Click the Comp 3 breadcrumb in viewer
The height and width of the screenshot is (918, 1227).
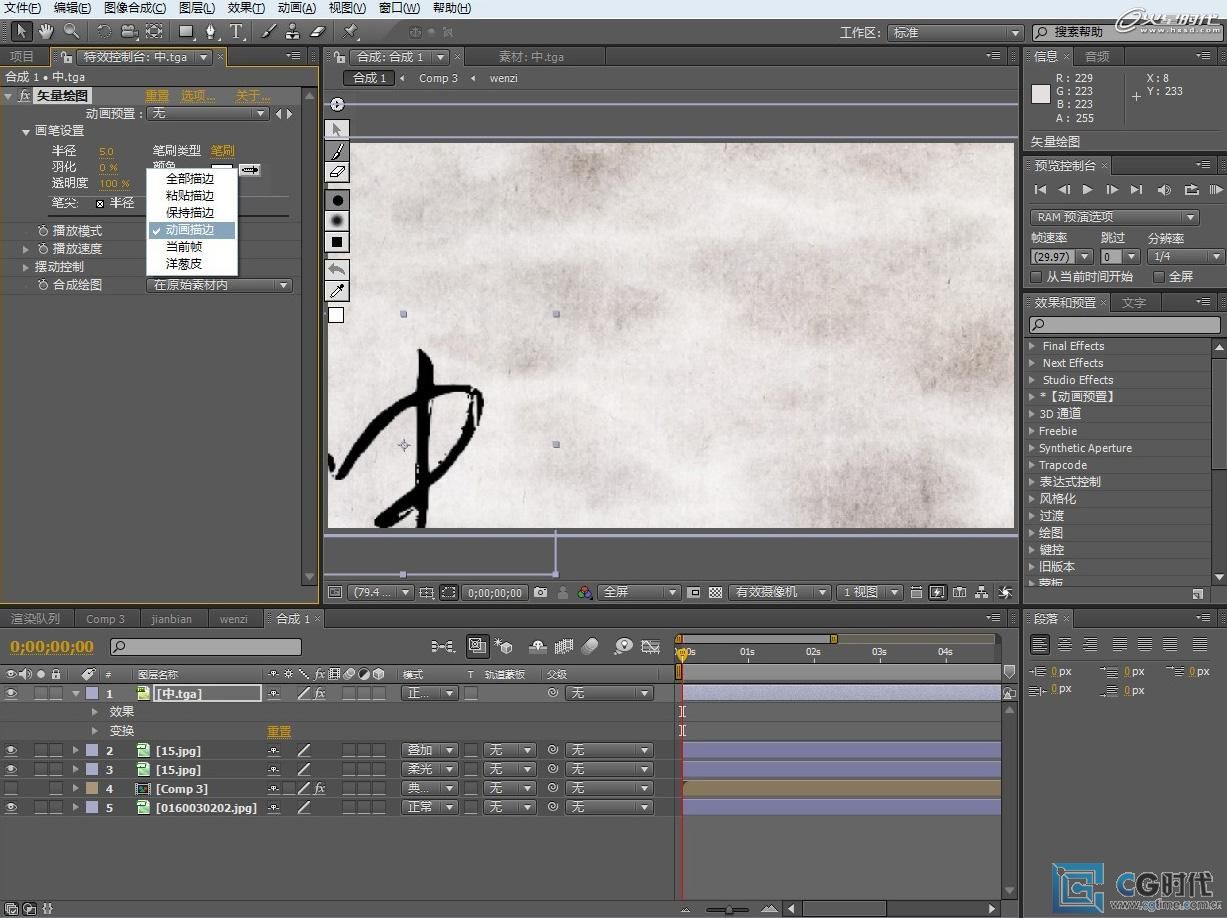pos(438,78)
